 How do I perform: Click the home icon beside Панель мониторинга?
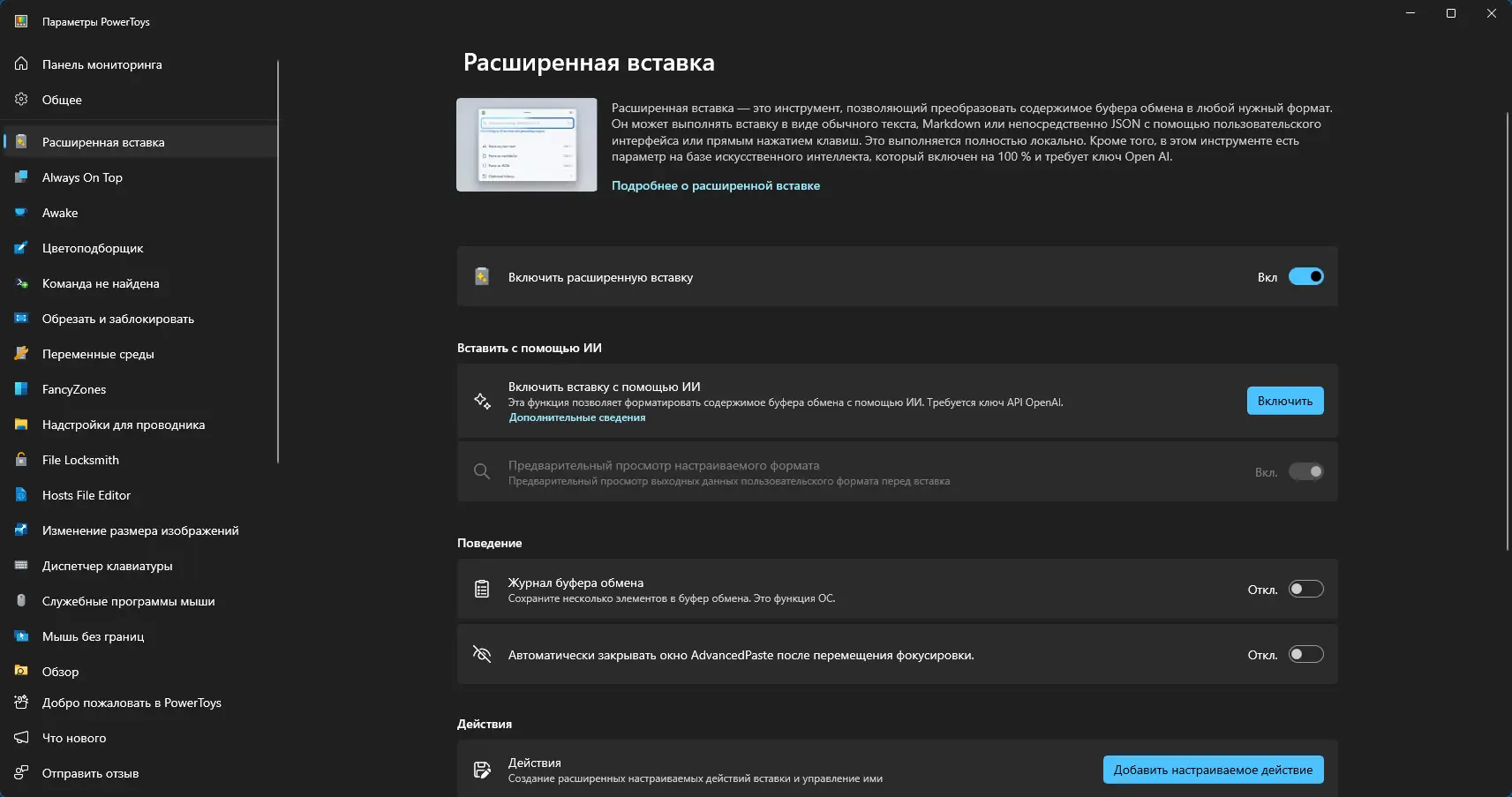pos(21,64)
